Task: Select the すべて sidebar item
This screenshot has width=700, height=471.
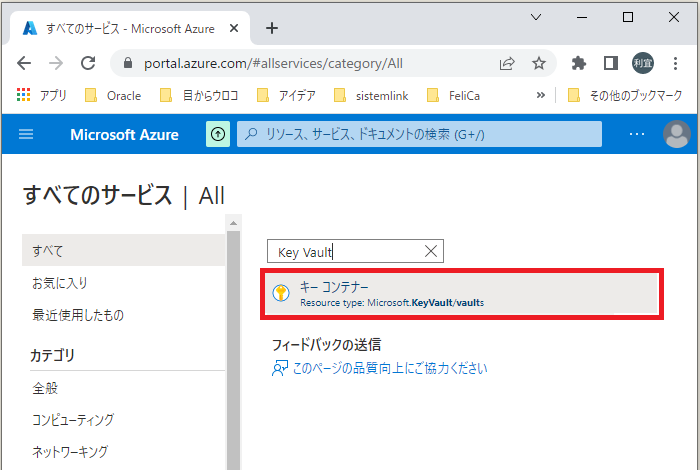Action: tap(124, 250)
